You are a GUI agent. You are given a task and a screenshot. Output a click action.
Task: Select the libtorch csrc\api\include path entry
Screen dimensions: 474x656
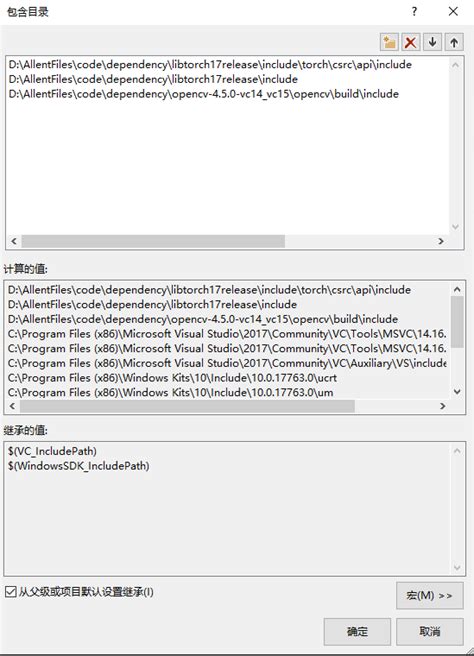(210, 64)
